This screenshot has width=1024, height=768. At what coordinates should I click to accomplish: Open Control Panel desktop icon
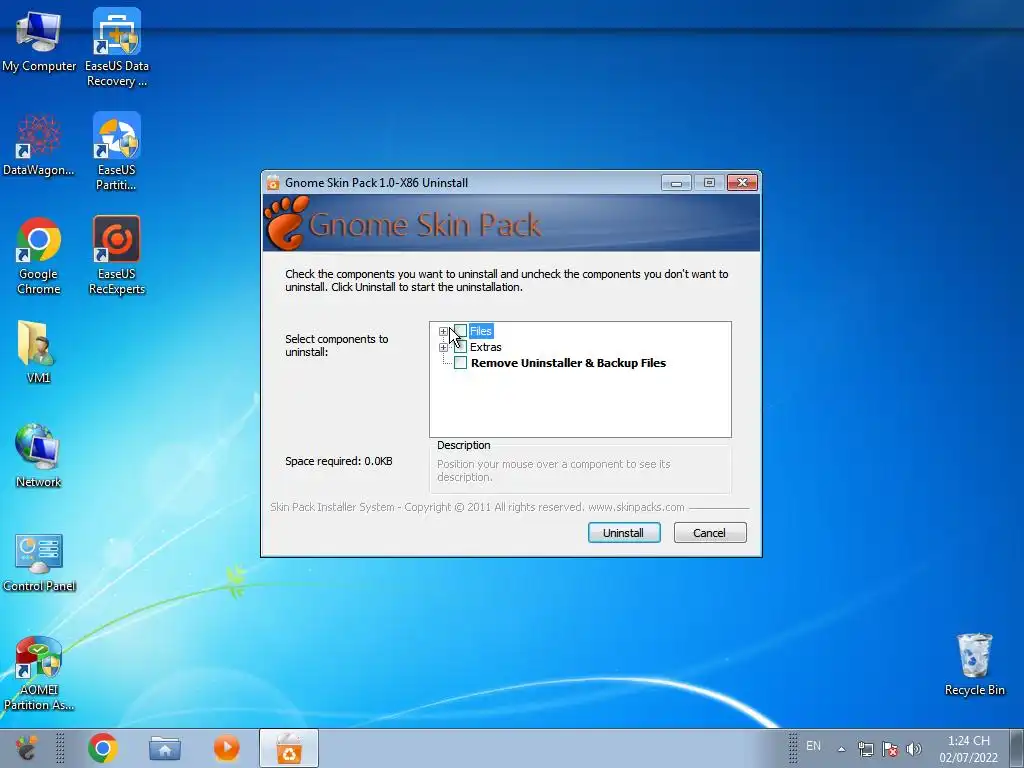39,562
